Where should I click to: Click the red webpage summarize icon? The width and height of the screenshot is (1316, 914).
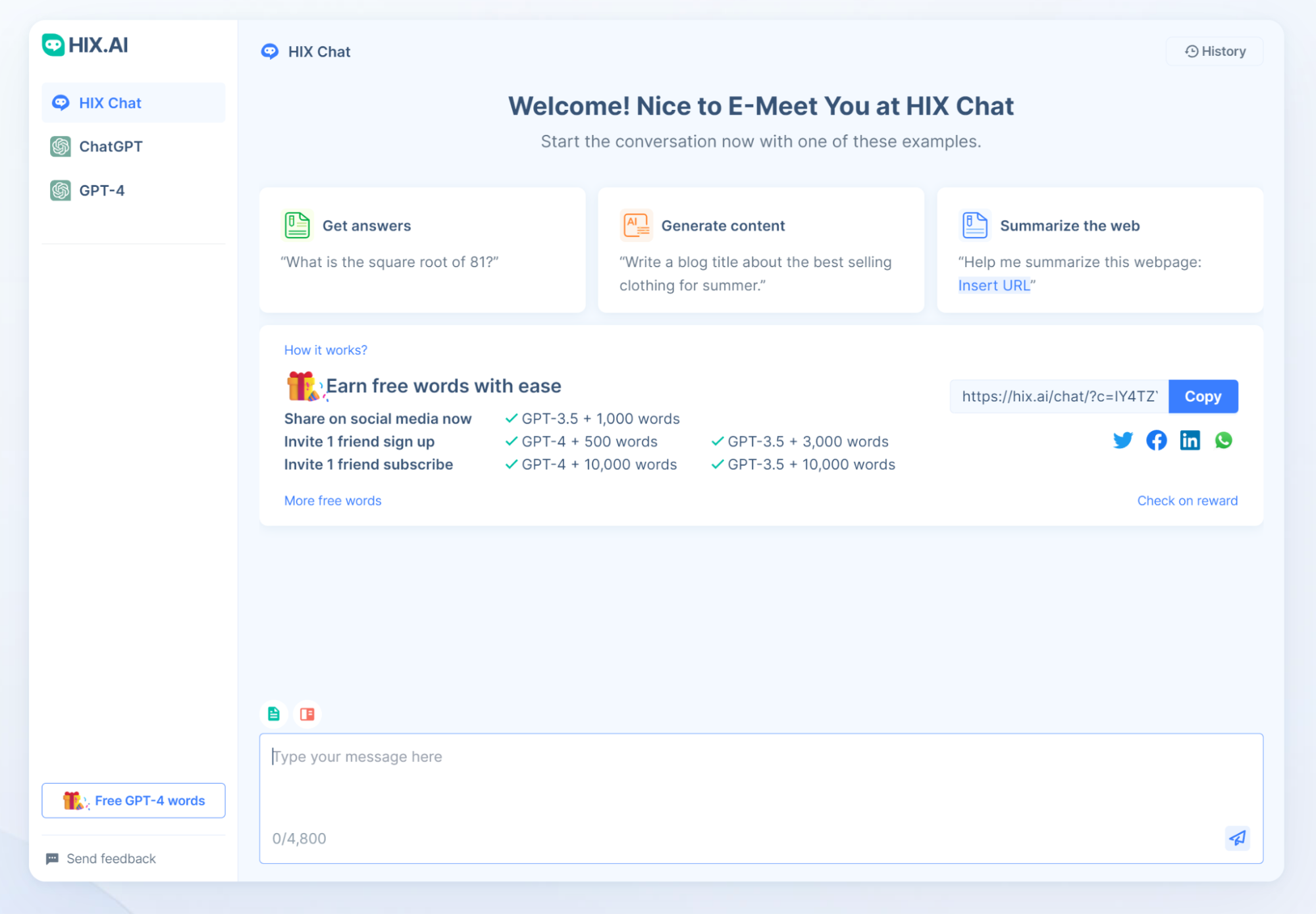307,713
